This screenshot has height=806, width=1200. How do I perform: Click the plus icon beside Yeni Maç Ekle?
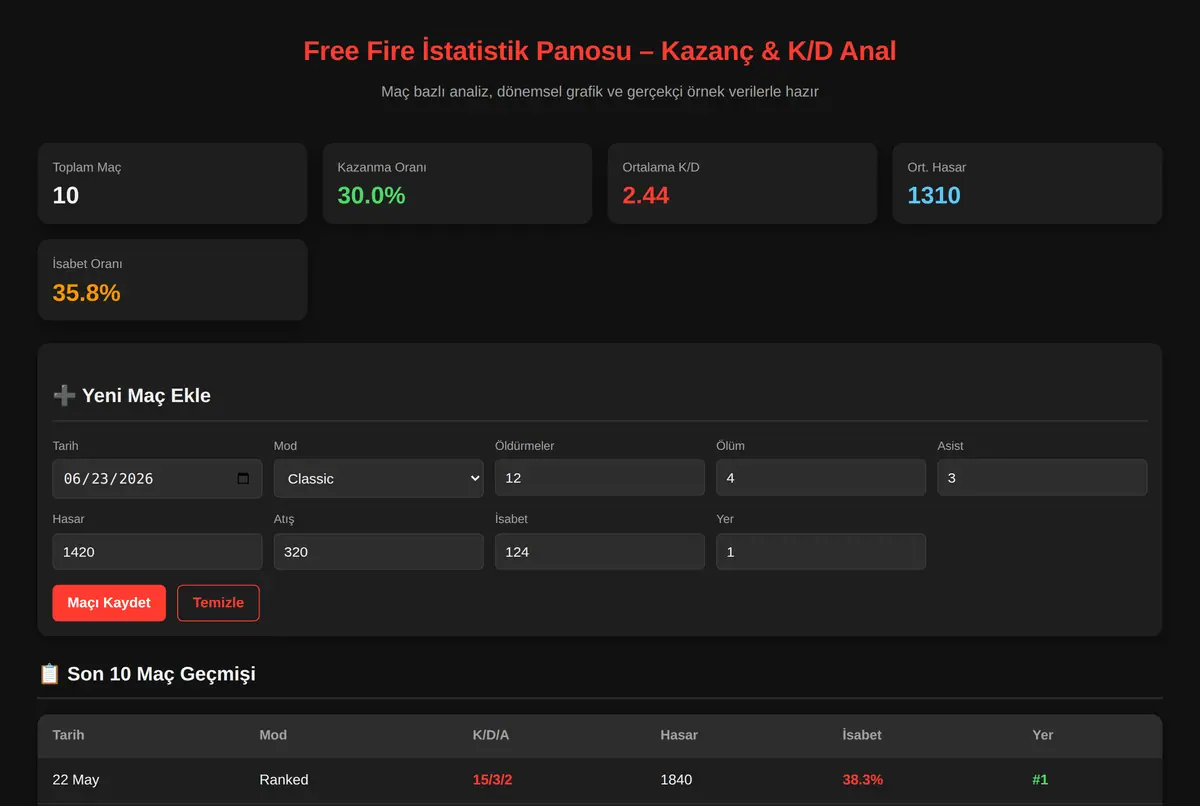(64, 396)
